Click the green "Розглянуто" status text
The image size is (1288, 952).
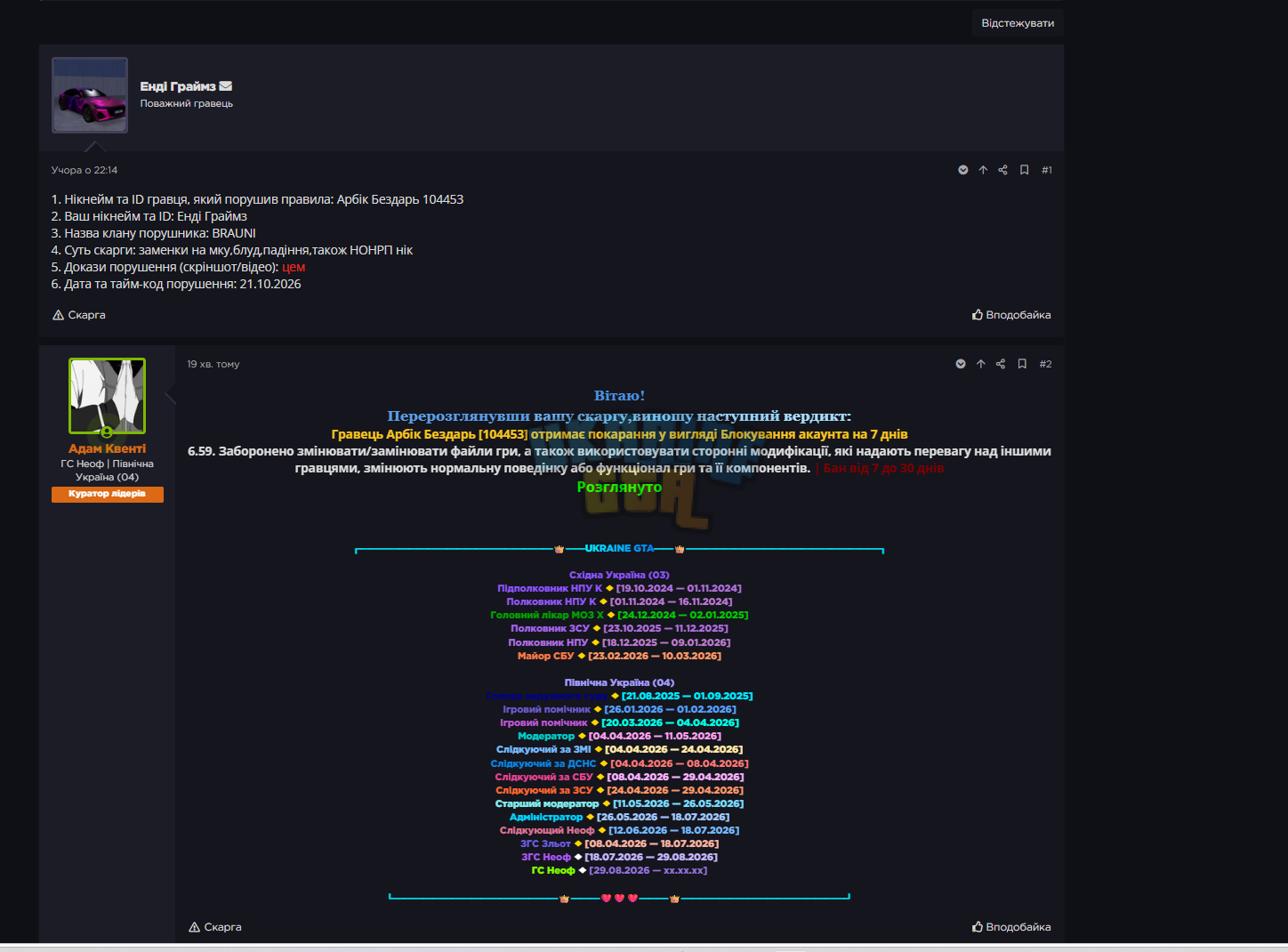pos(619,487)
